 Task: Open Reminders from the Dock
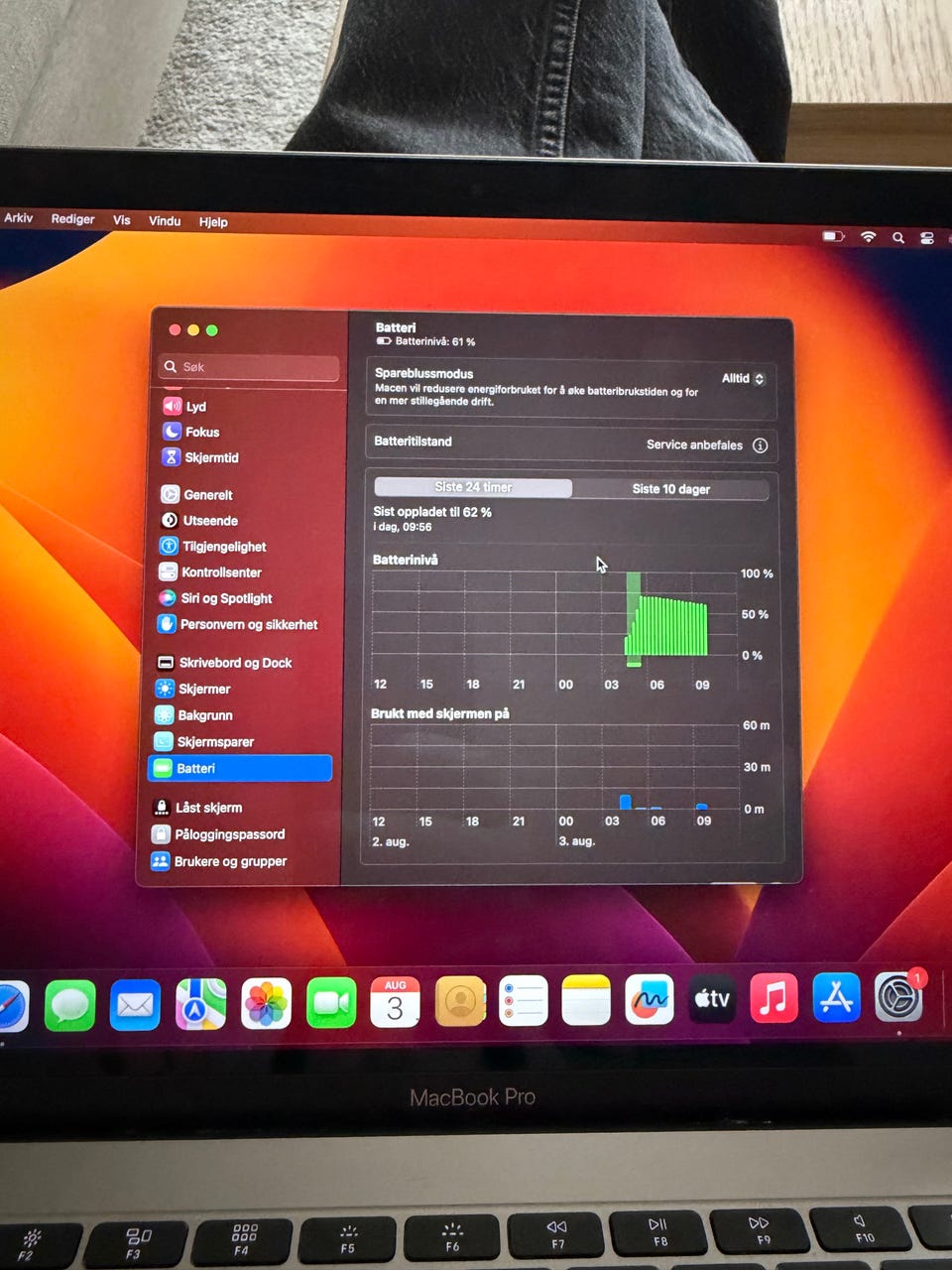coord(523,1001)
